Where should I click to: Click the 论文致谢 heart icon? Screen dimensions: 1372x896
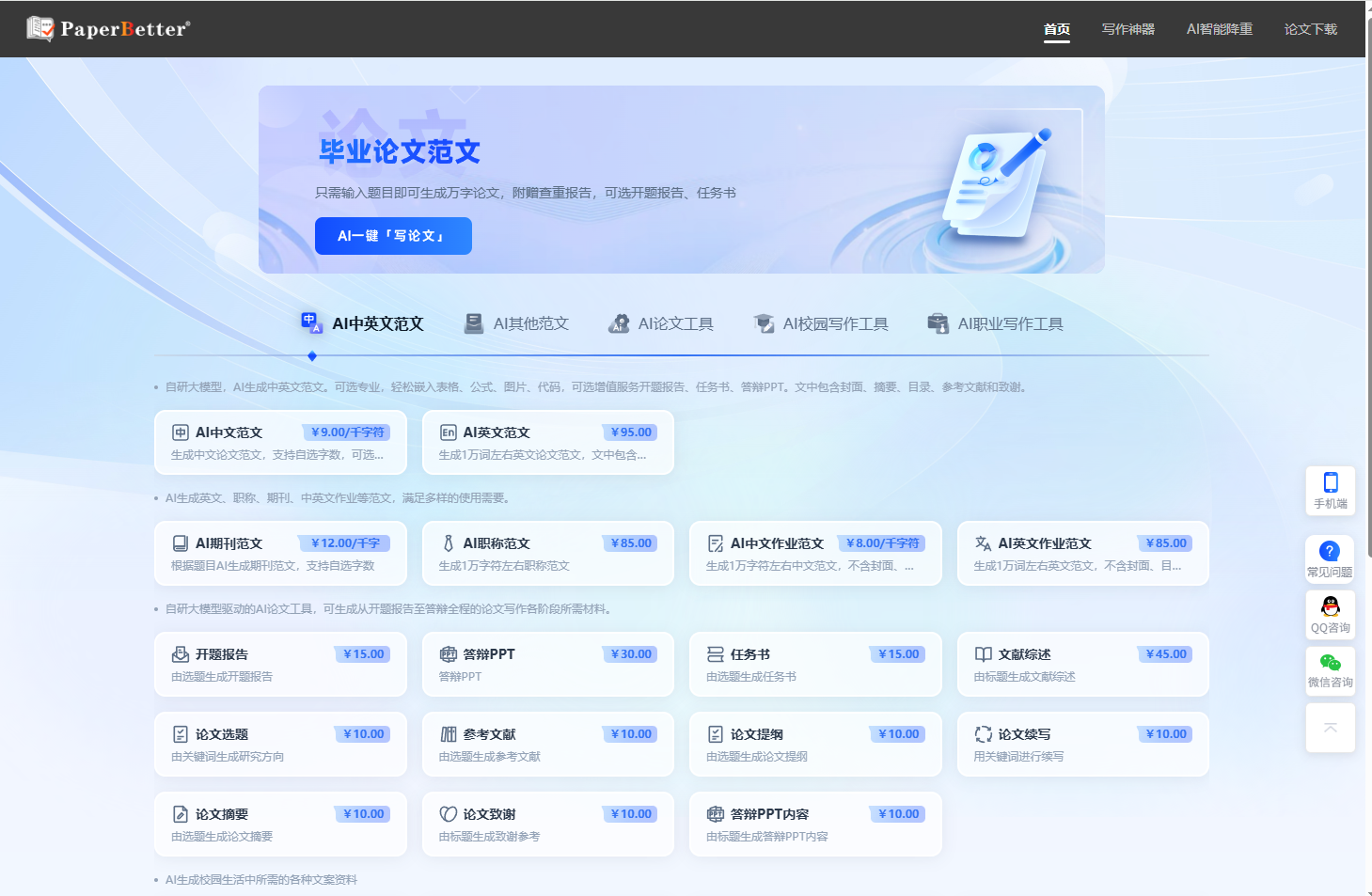pos(449,814)
